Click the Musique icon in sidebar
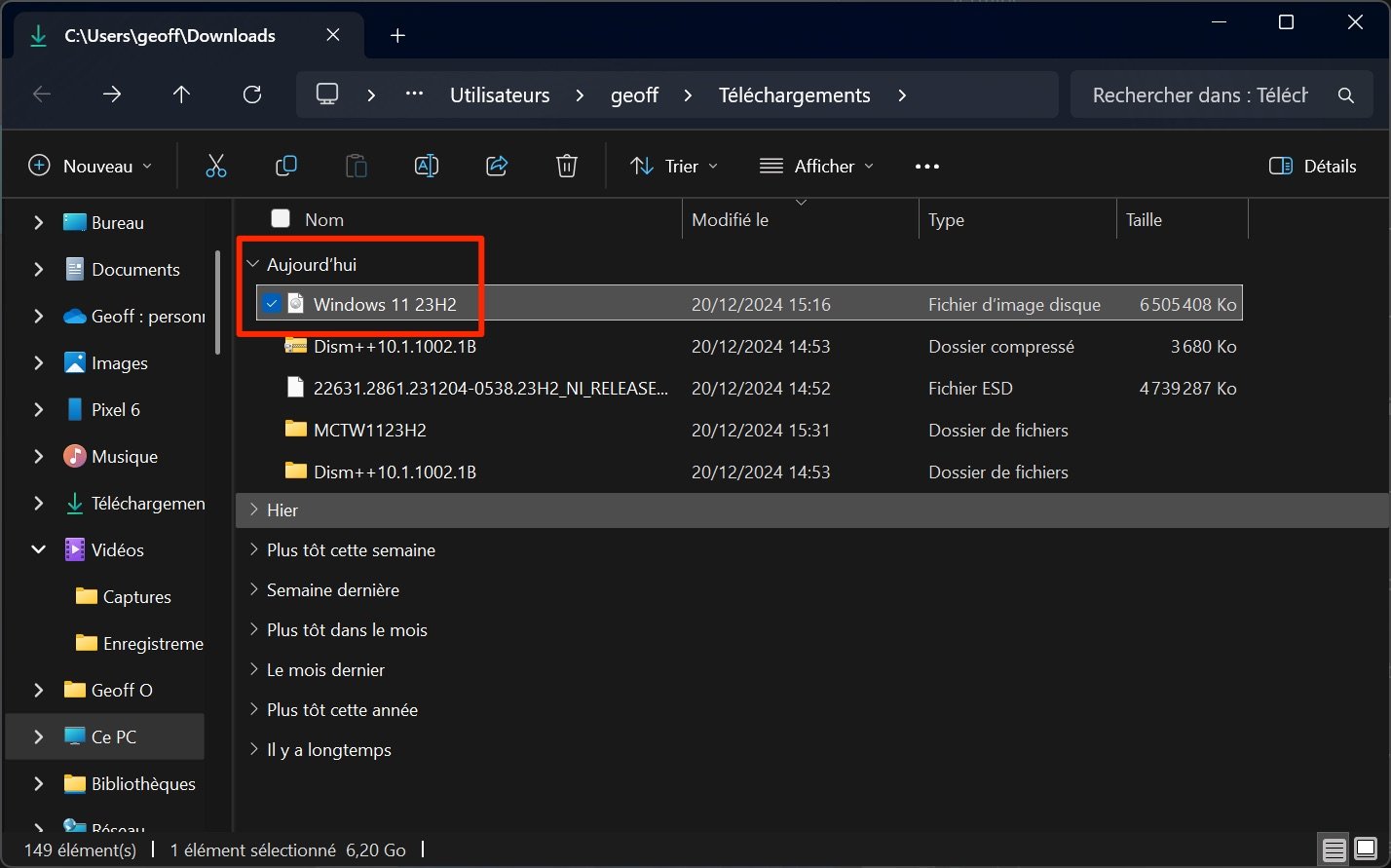 coord(75,456)
